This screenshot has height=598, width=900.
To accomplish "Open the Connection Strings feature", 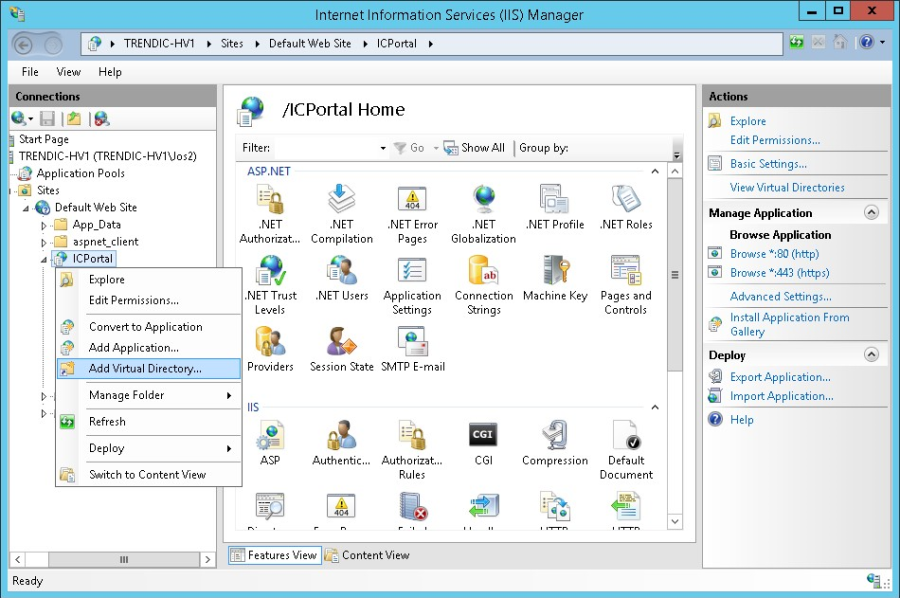I will click(483, 285).
